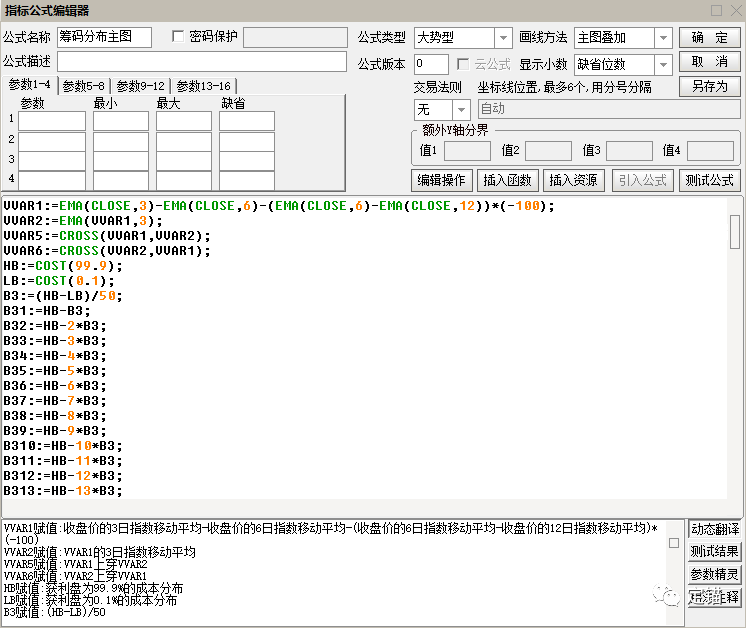Click the 测试公式 test formula button
The image size is (746, 628).
coord(709,180)
